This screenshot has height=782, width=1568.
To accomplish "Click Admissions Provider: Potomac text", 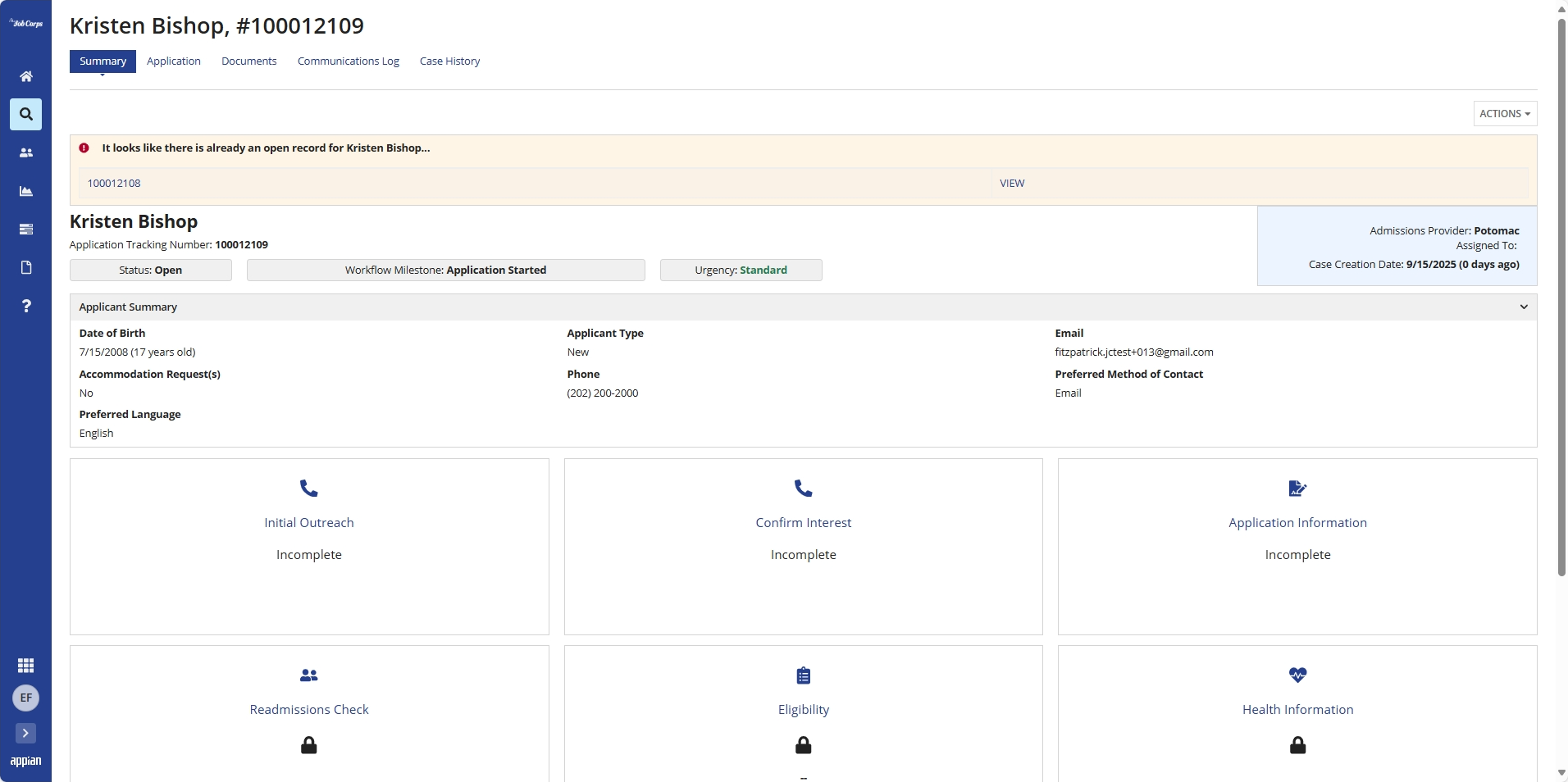I will [x=1444, y=231].
